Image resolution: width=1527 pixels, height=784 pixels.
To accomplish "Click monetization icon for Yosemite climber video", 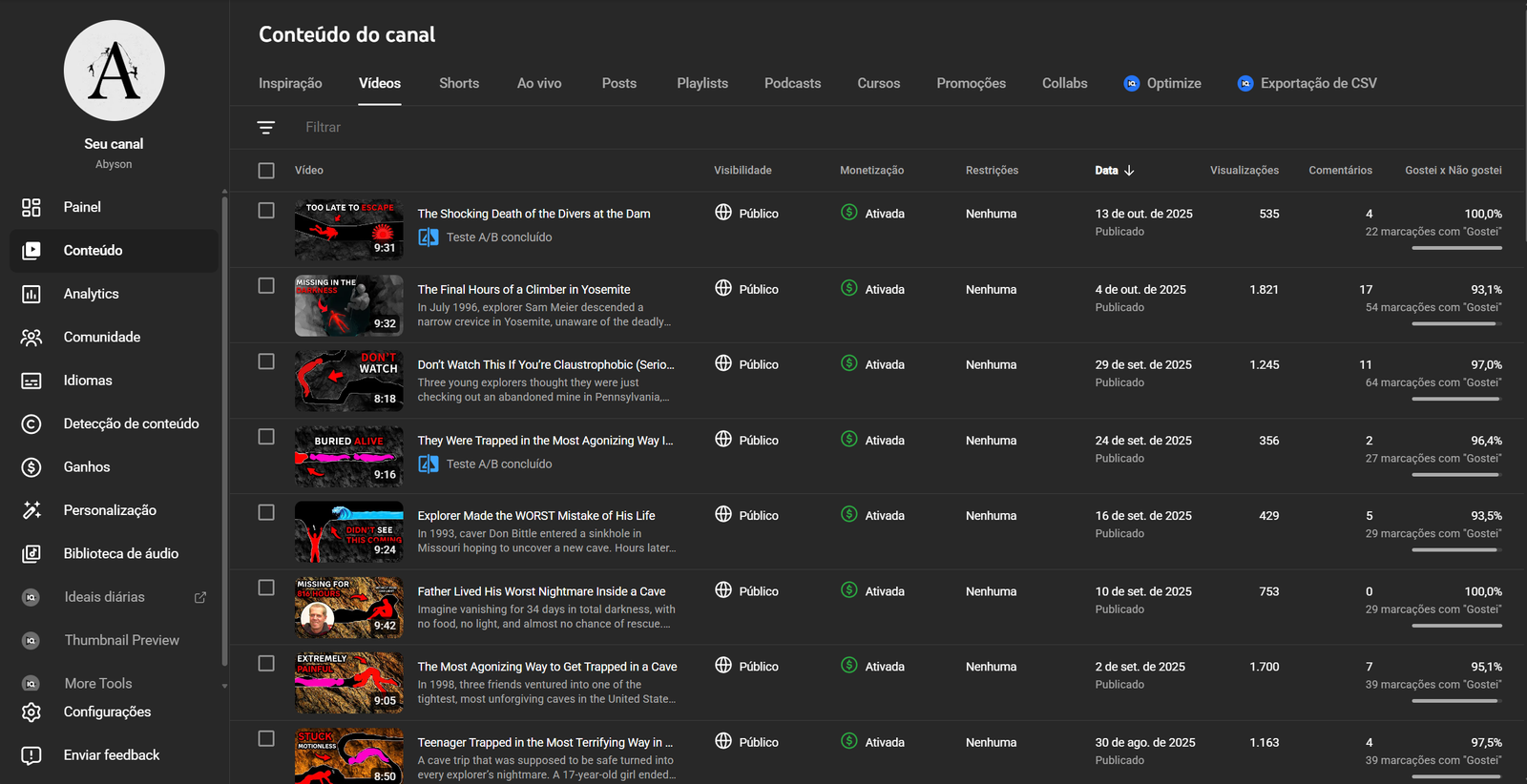I will [x=848, y=288].
